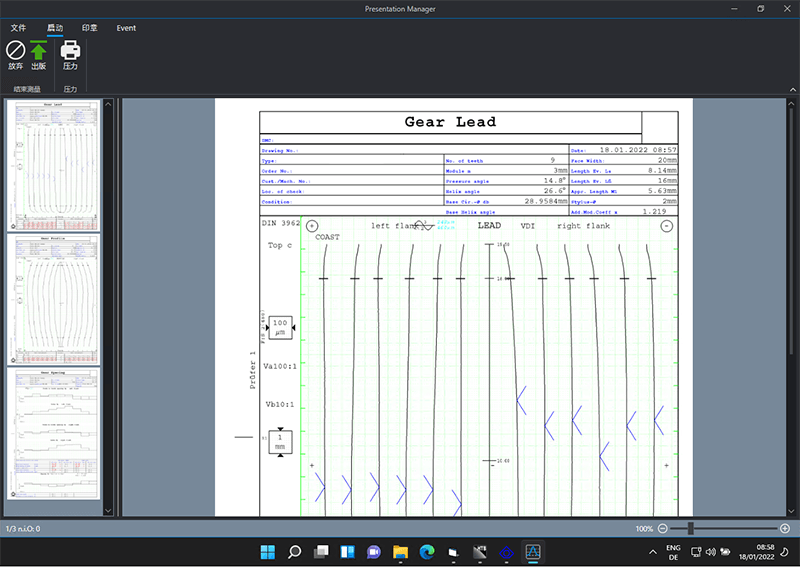Click the 'Va100:1' scale label
The width and height of the screenshot is (800, 567).
click(280, 366)
